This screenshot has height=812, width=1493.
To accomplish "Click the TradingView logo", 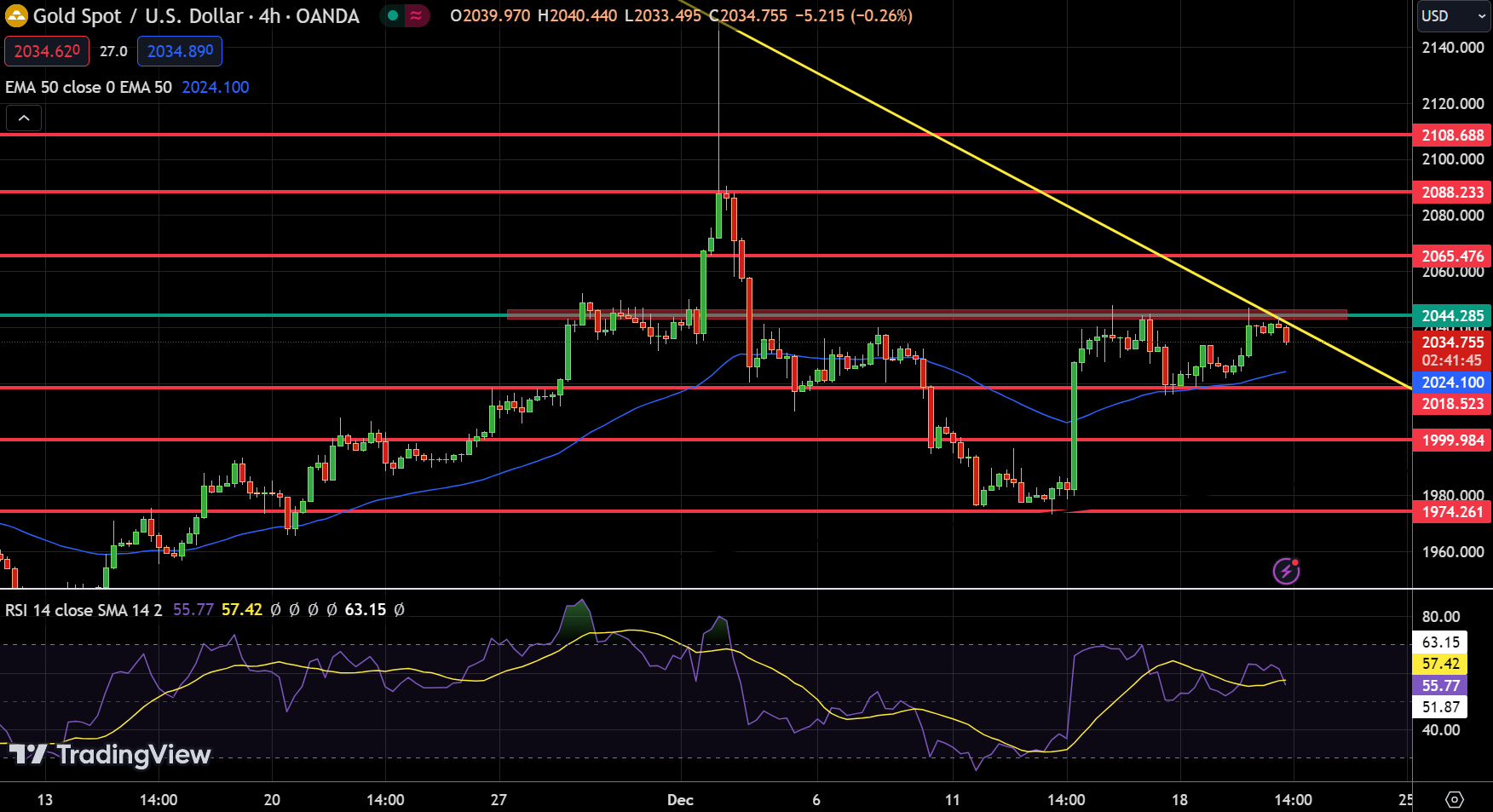I will pos(109,754).
